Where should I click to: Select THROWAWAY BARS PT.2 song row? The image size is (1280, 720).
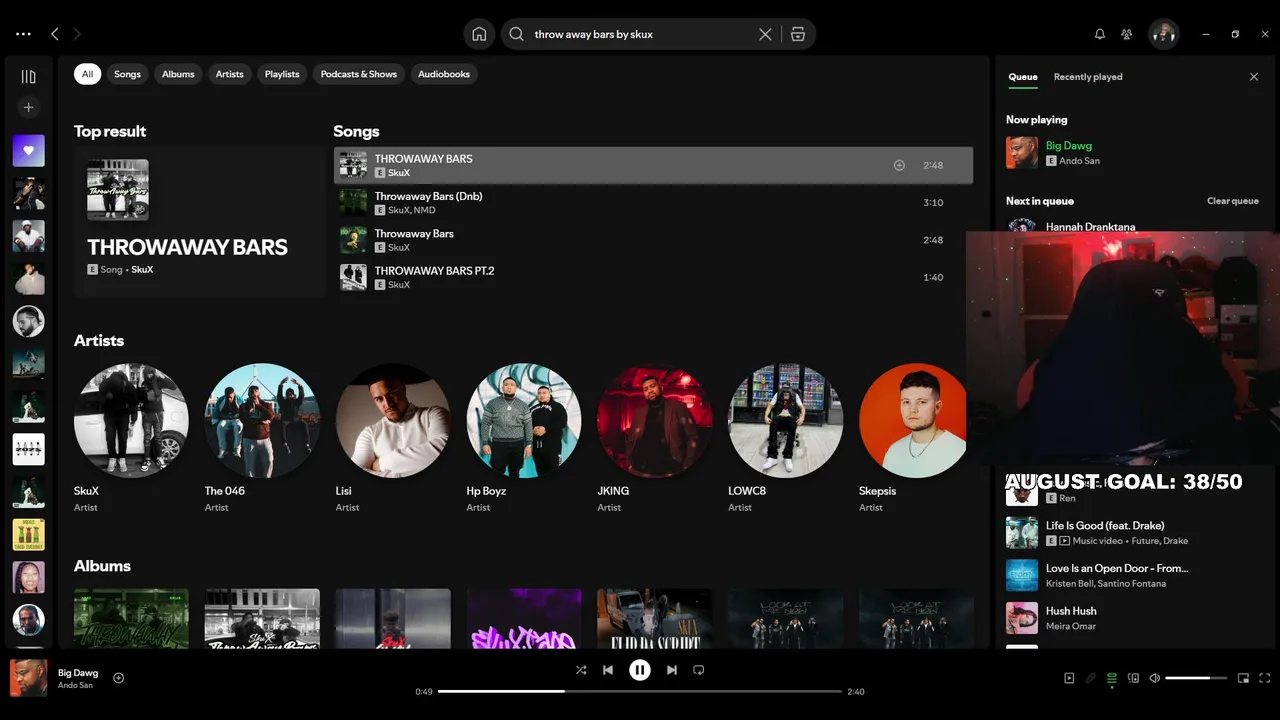653,277
